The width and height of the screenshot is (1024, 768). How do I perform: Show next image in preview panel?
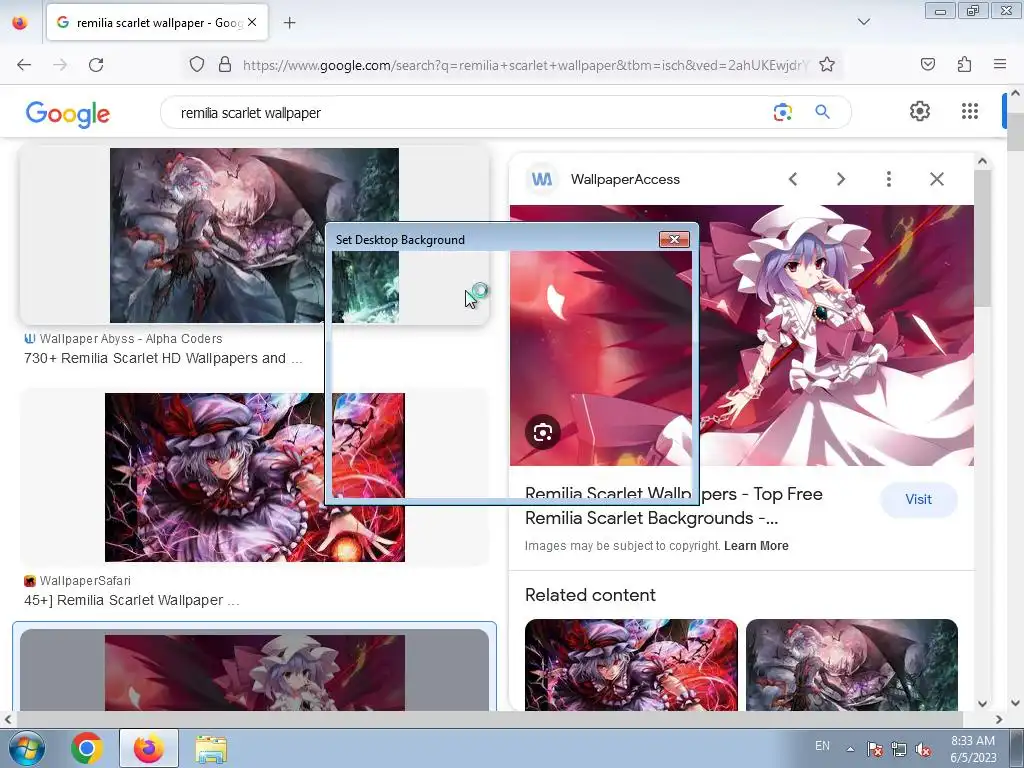click(840, 179)
